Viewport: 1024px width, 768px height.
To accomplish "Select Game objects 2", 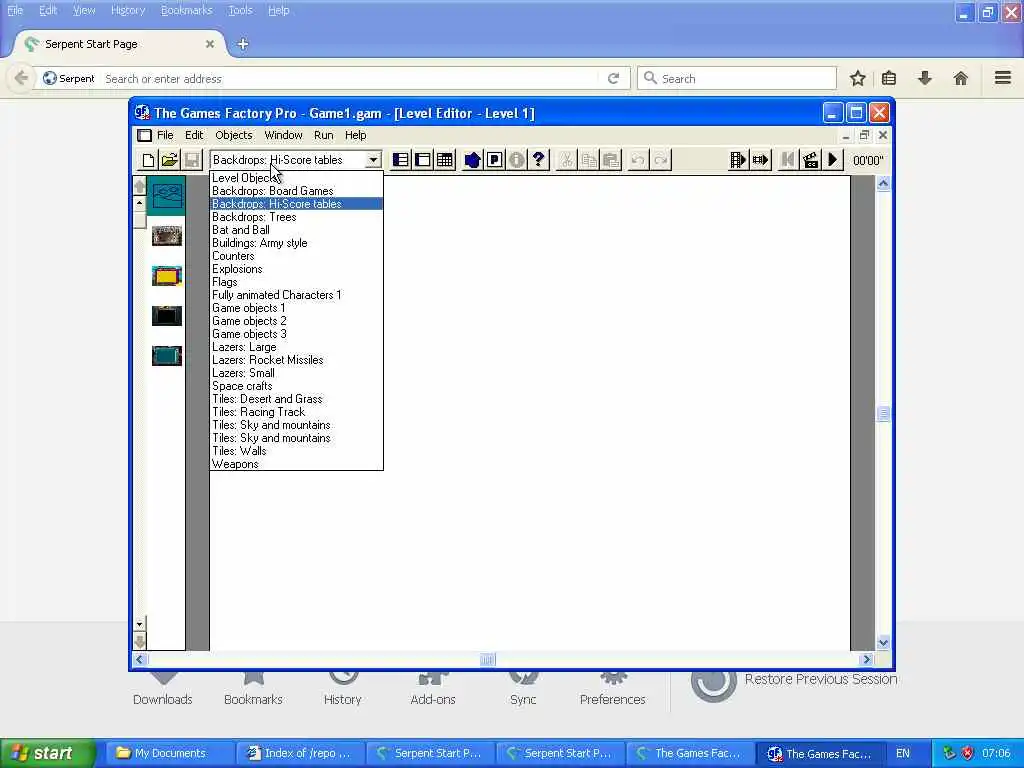I will pos(296,321).
